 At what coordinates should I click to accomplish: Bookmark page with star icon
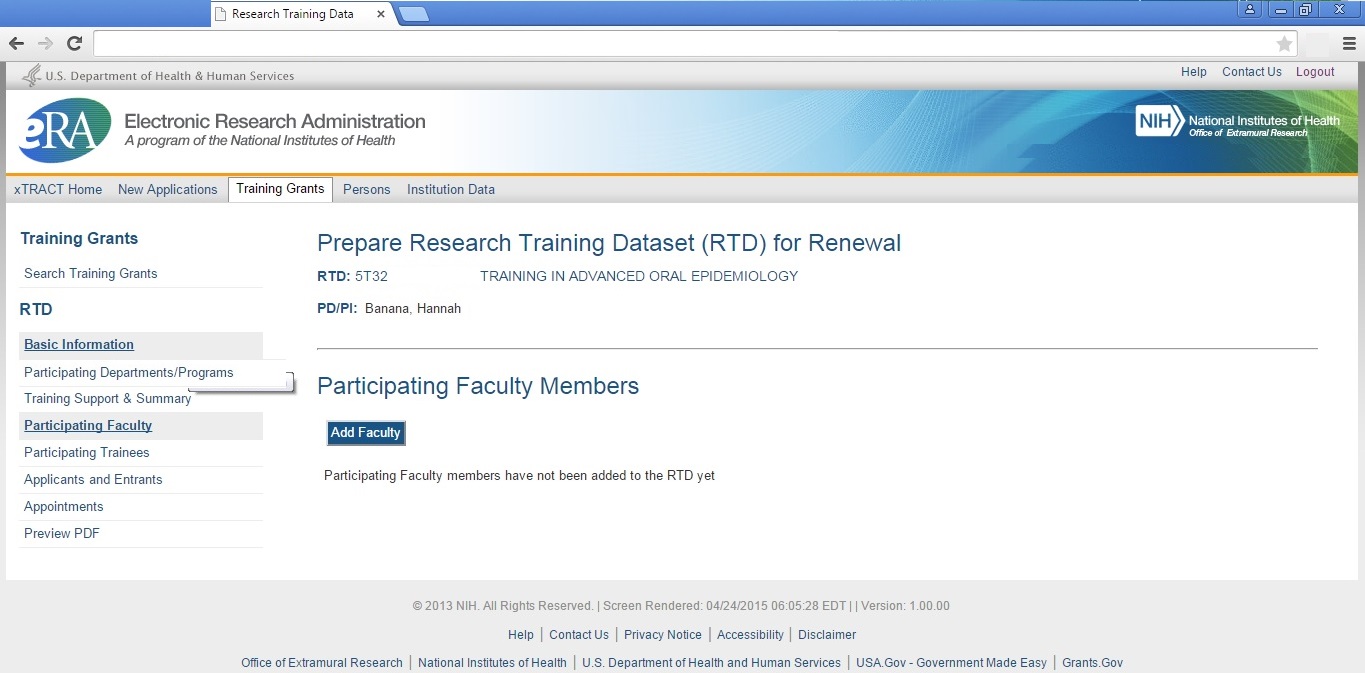click(x=1284, y=44)
